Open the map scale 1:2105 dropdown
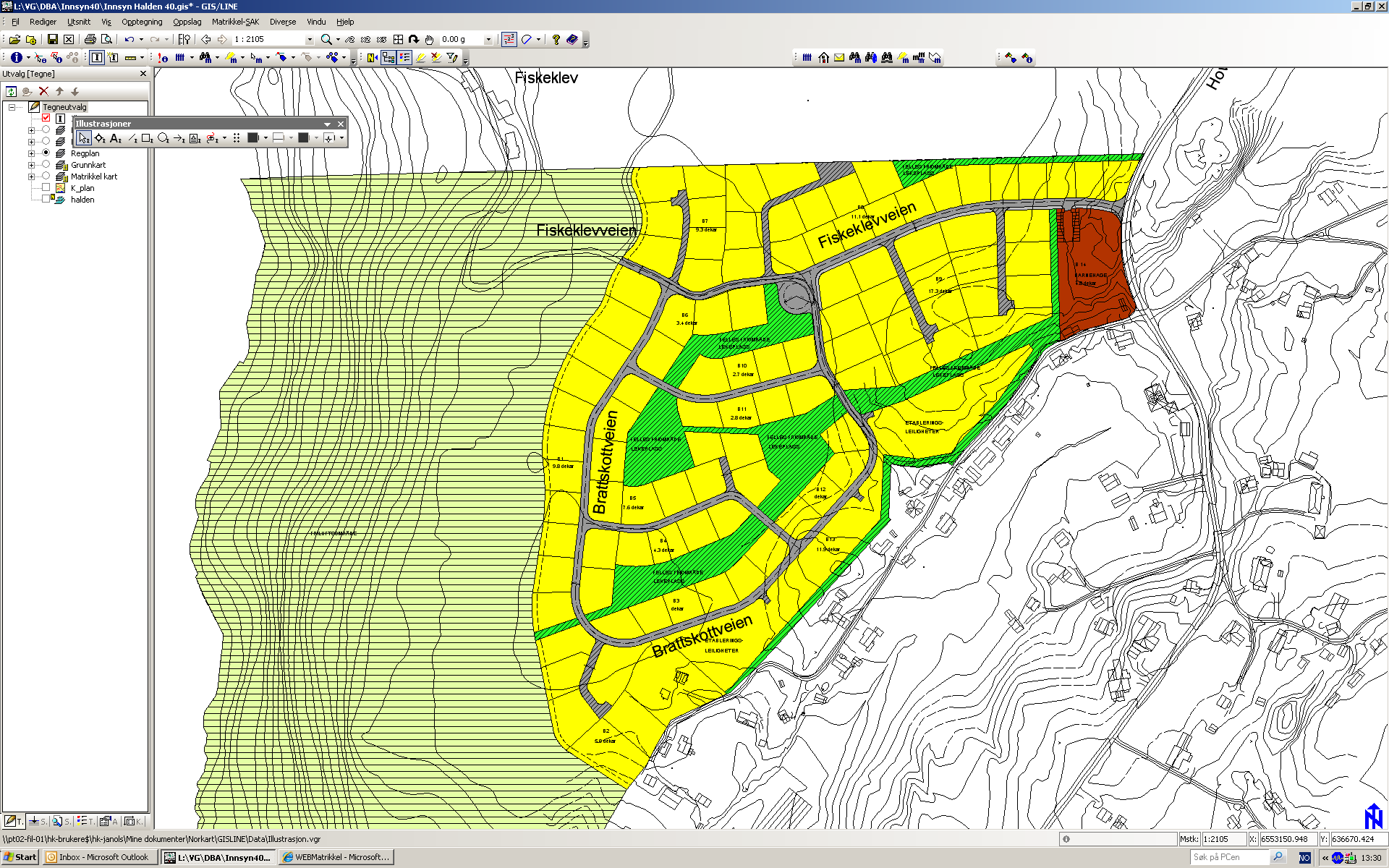Viewport: 1389px width, 868px height. (x=310, y=40)
